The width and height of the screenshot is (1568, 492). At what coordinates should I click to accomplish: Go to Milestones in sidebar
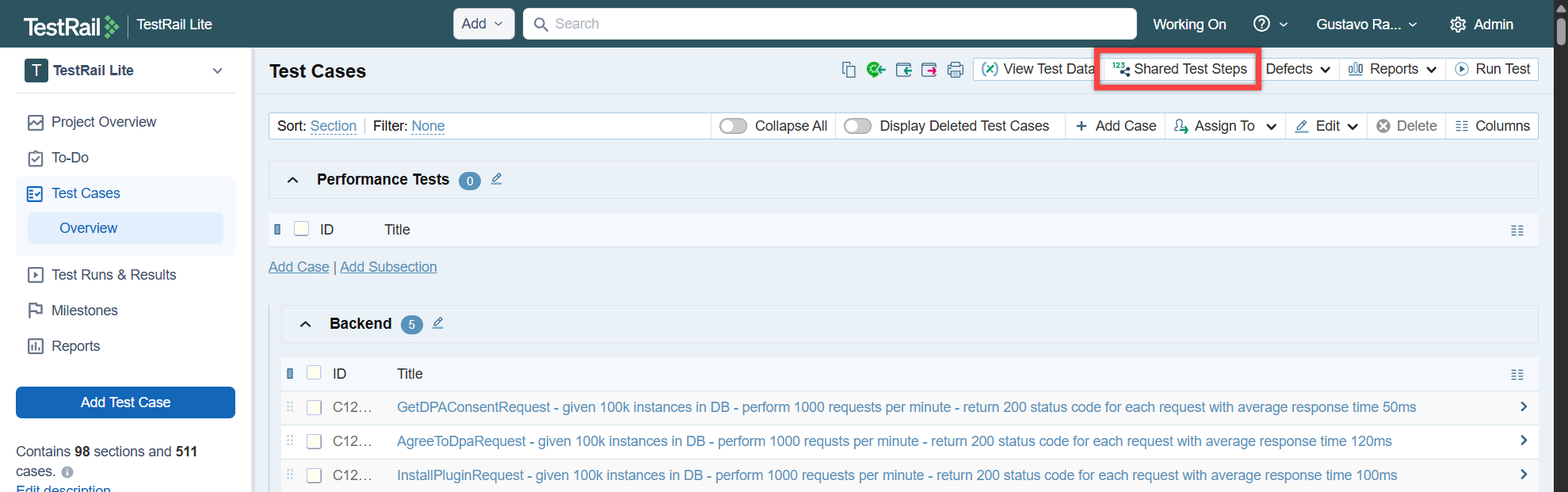click(x=84, y=311)
